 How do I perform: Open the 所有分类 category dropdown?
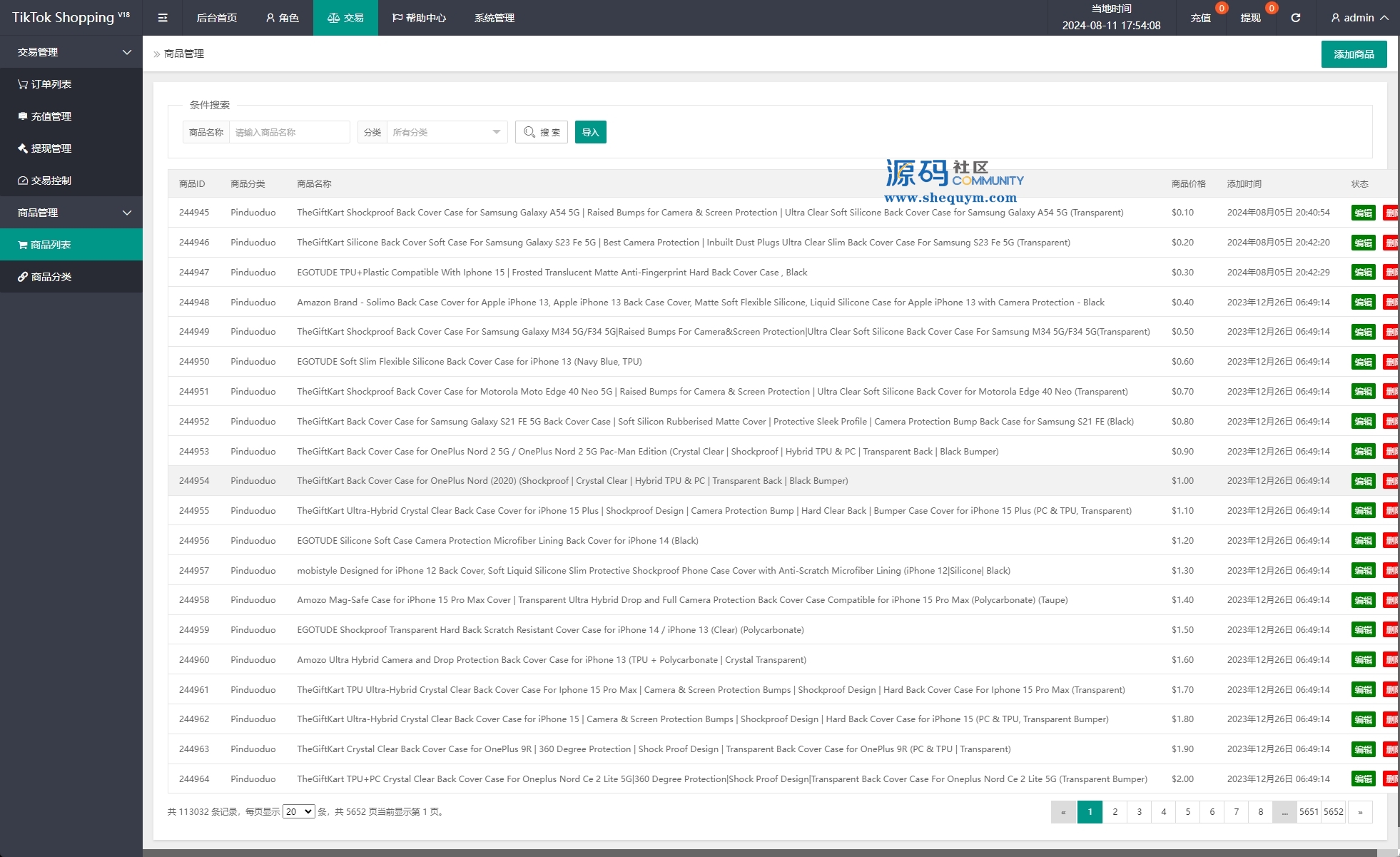click(x=447, y=132)
